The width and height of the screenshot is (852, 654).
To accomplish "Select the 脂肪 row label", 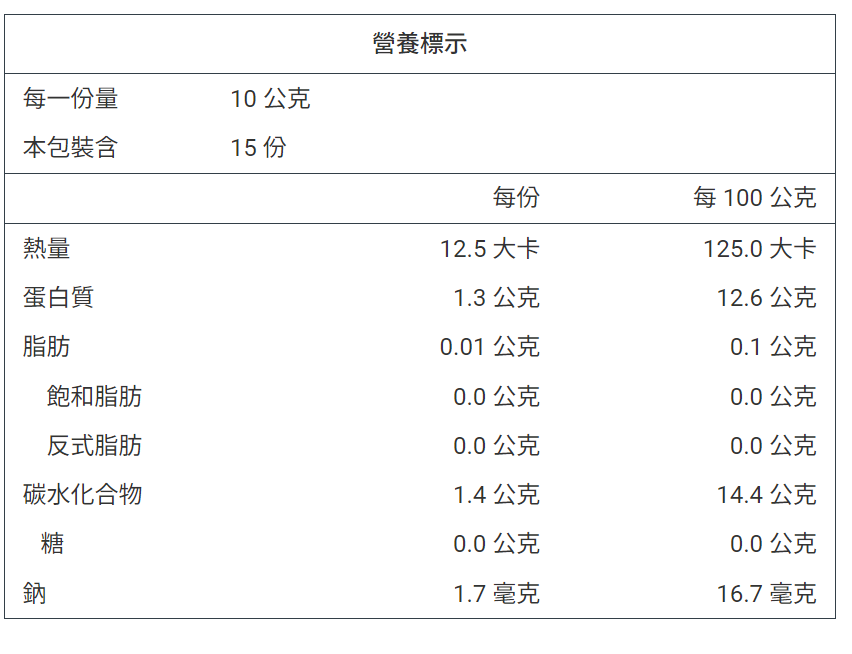I will [x=46, y=347].
